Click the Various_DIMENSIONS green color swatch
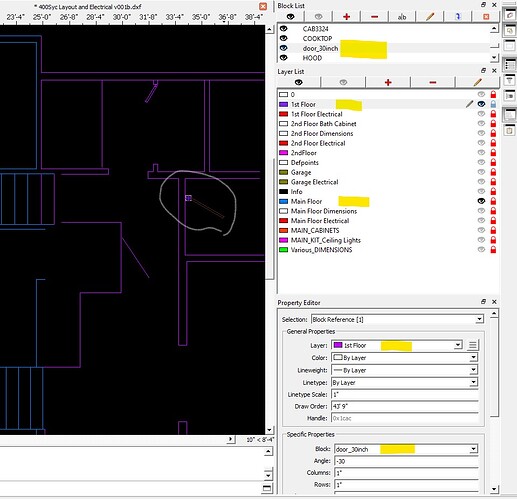The height and width of the screenshot is (499, 517). tap(283, 250)
